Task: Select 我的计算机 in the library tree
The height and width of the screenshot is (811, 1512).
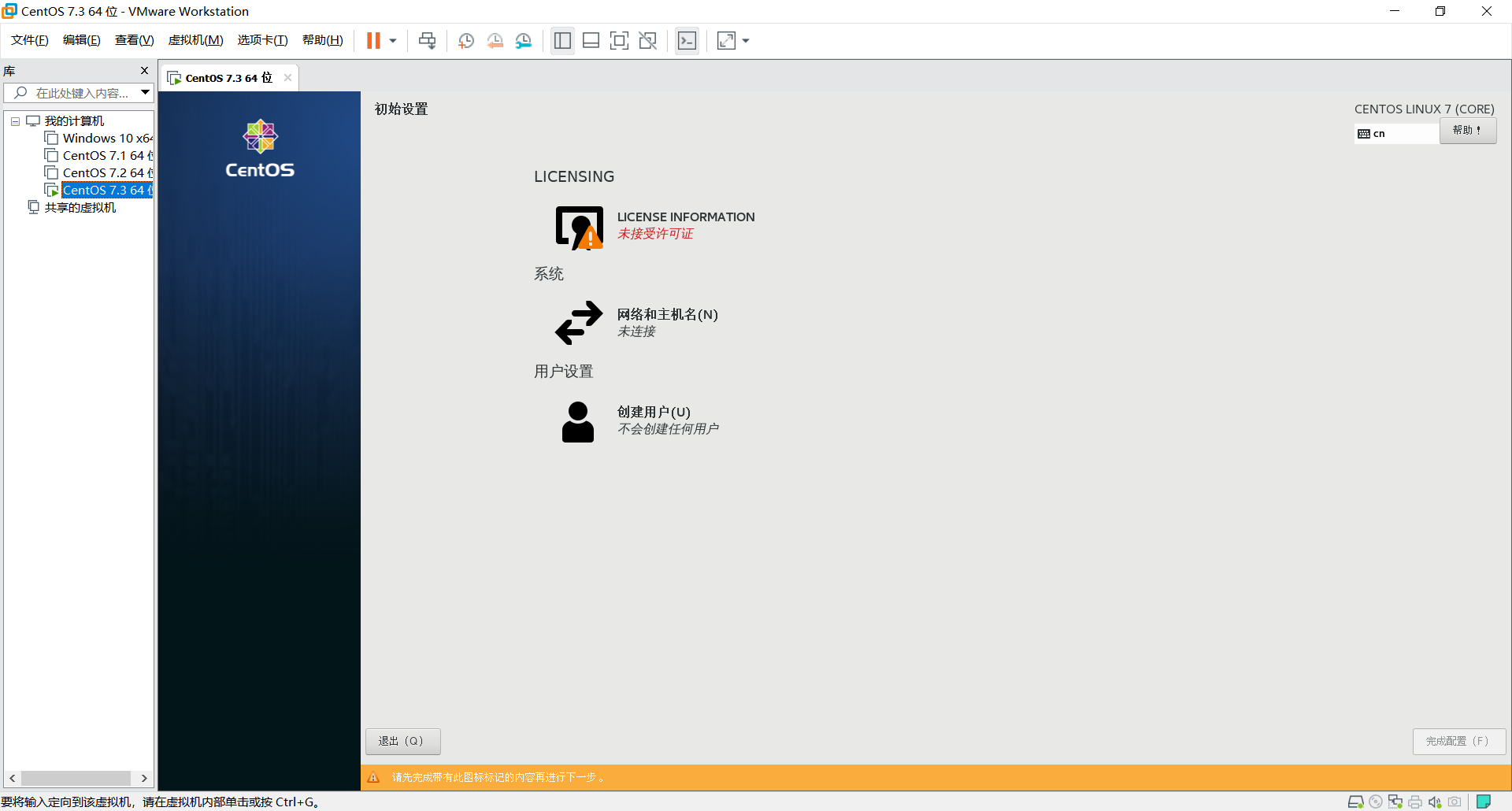Action: point(74,121)
